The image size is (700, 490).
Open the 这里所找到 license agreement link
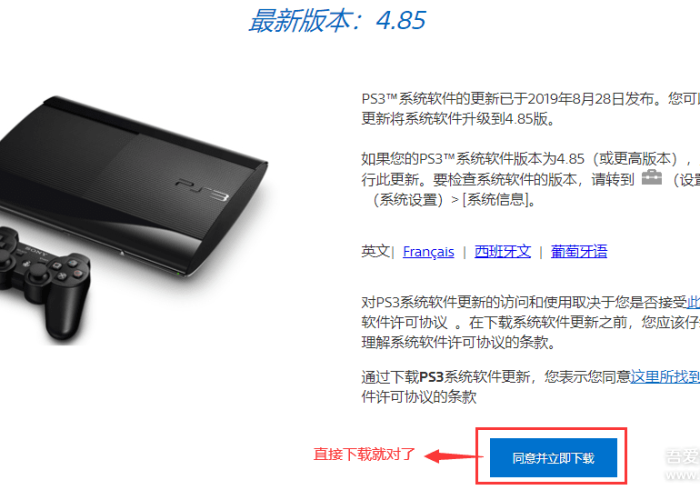665,377
